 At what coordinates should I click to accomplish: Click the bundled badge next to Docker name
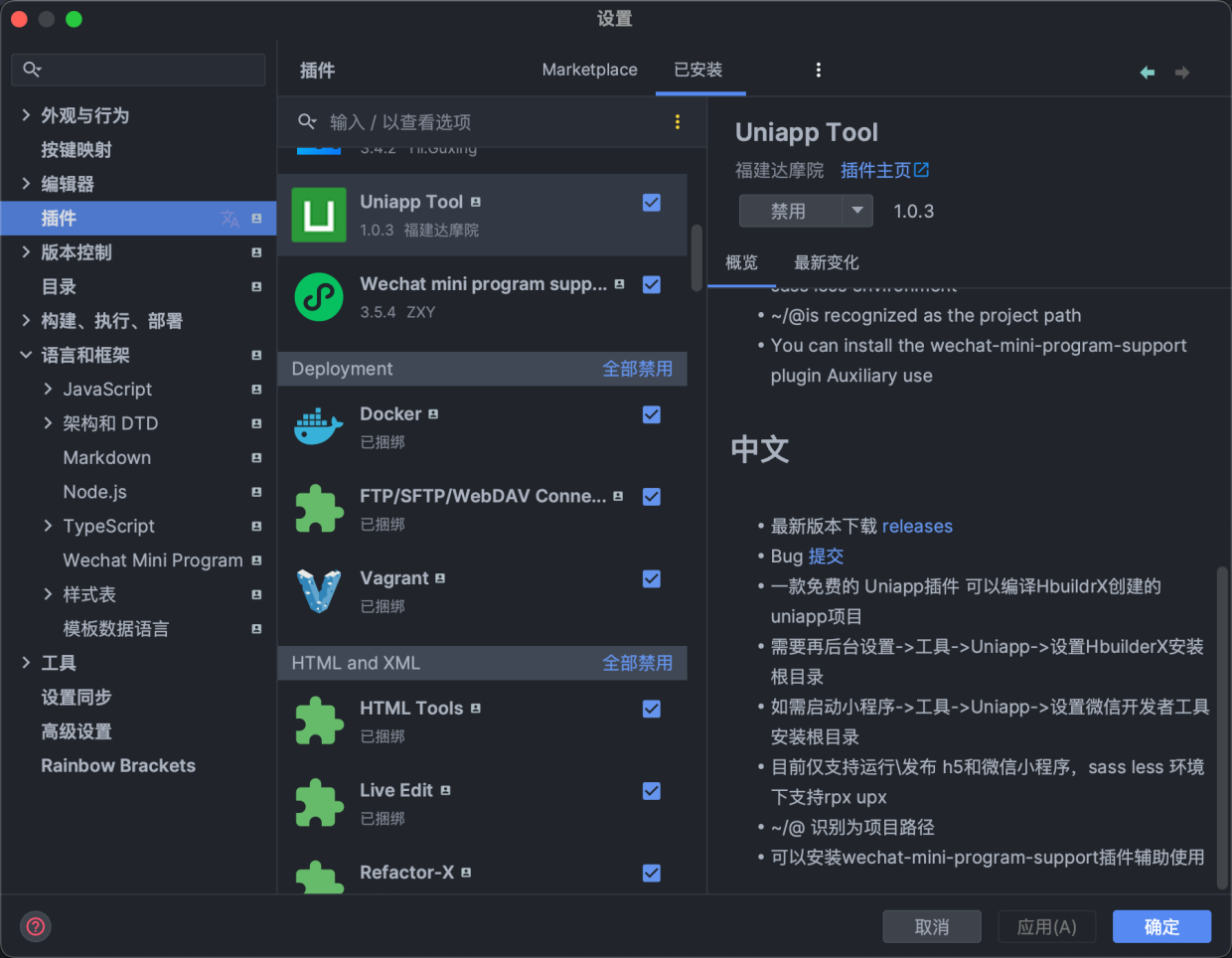tap(433, 413)
